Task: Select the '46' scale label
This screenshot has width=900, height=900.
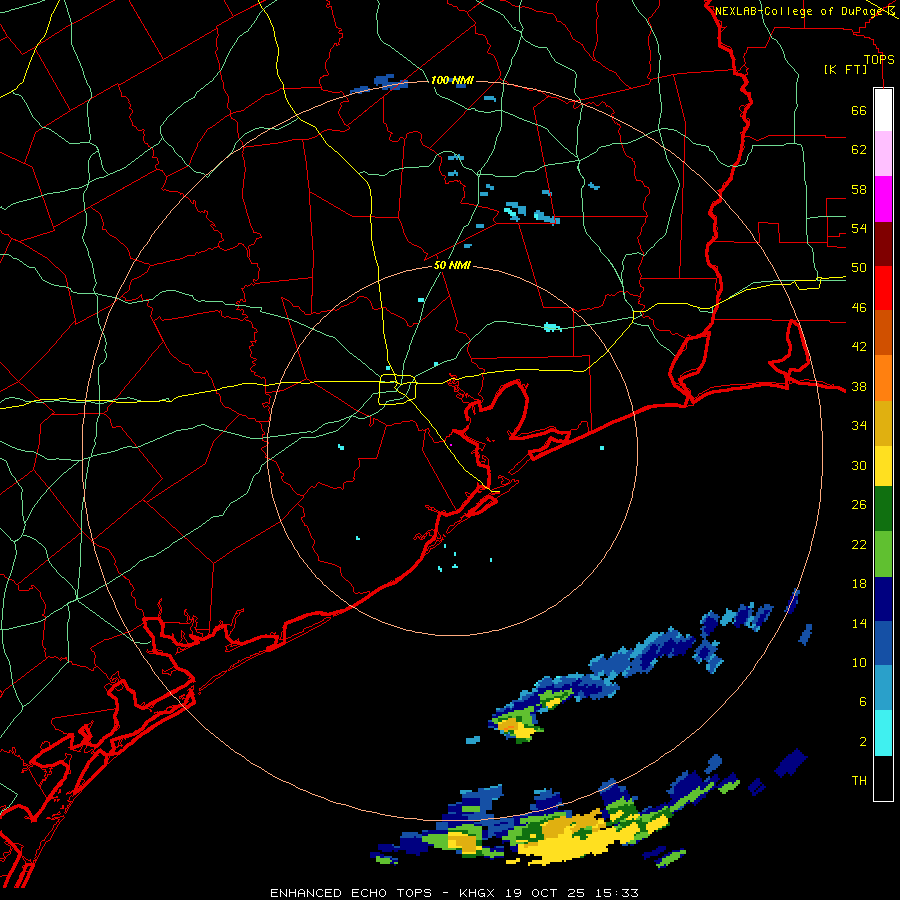Action: tap(859, 308)
